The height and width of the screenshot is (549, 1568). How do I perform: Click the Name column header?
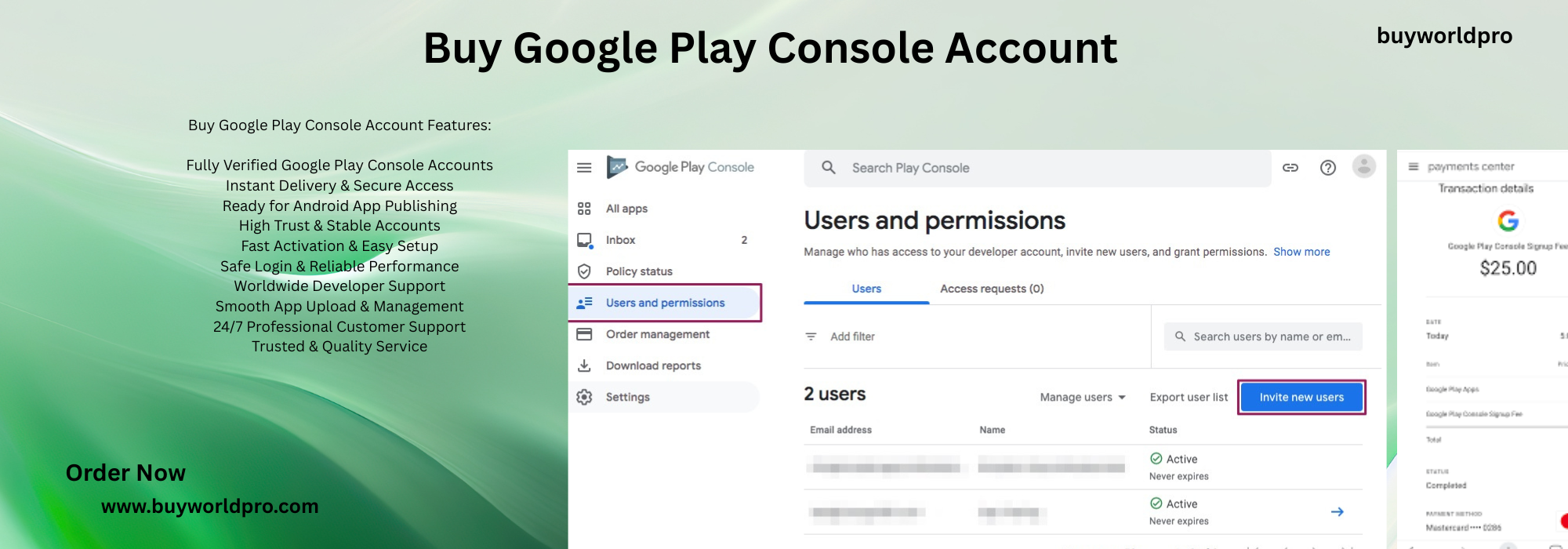pyautogui.click(x=993, y=430)
